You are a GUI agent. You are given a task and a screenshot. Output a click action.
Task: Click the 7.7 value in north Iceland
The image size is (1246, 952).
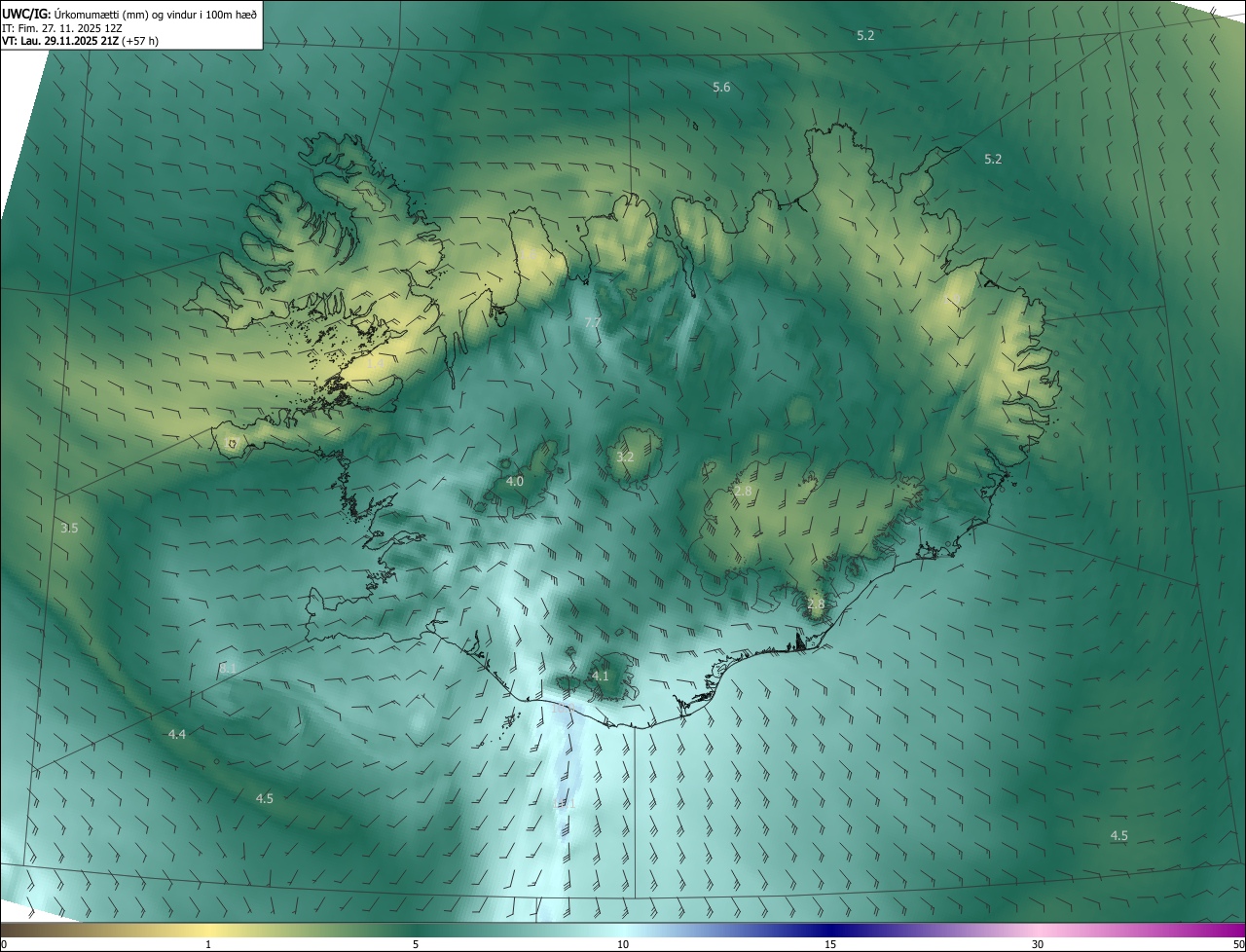(593, 322)
